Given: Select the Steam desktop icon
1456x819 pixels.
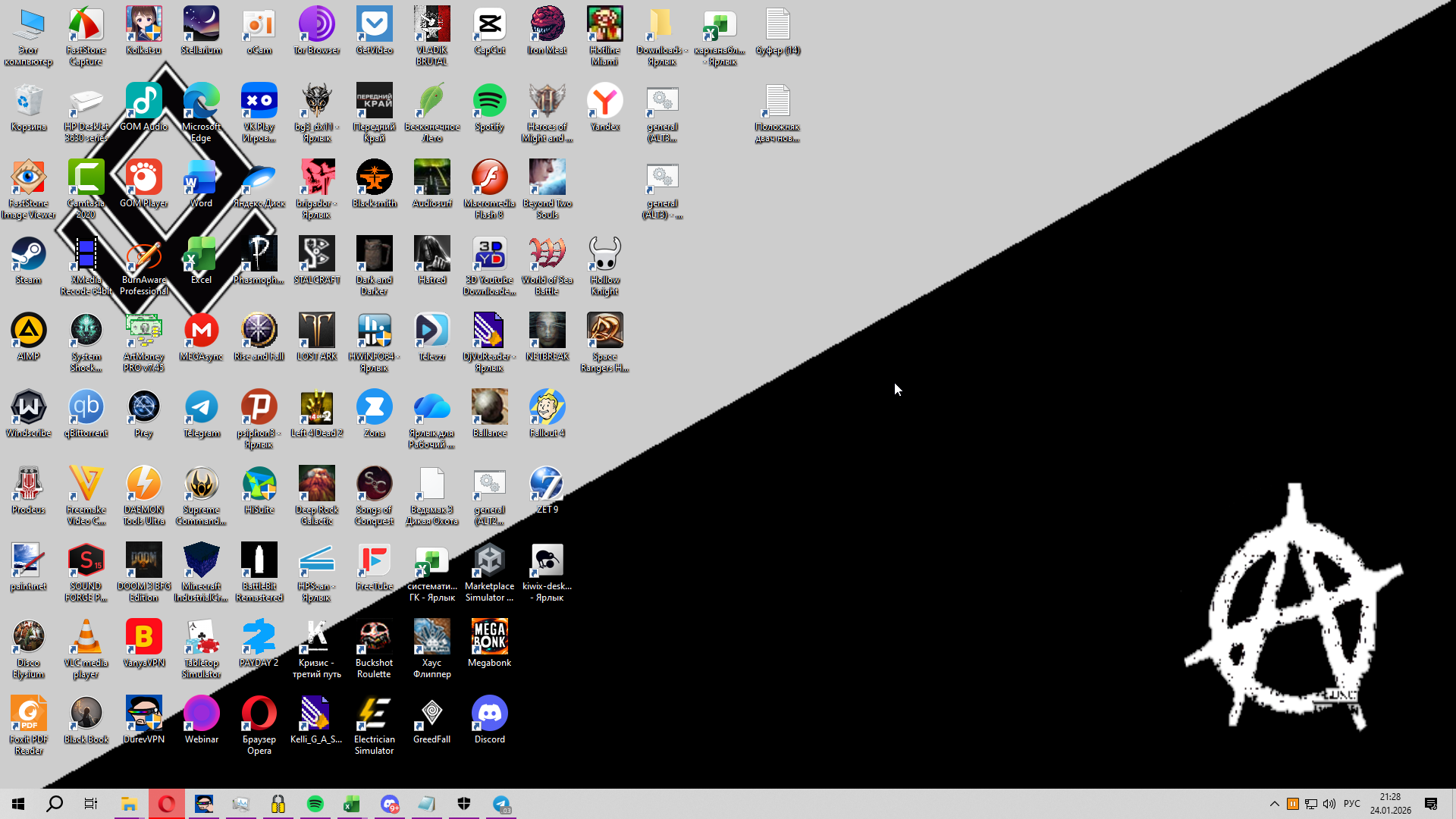Looking at the screenshot, I should pyautogui.click(x=29, y=255).
